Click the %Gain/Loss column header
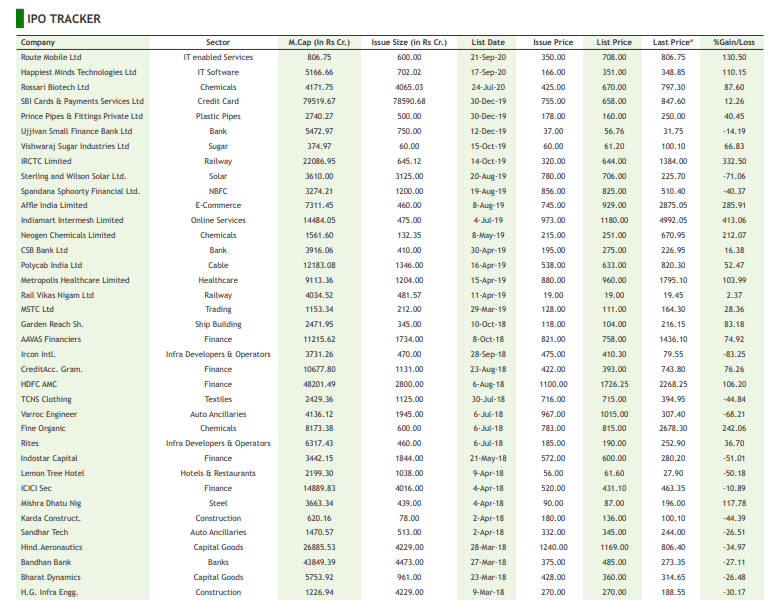Screen dimensions: 777x600 click(x=734, y=43)
